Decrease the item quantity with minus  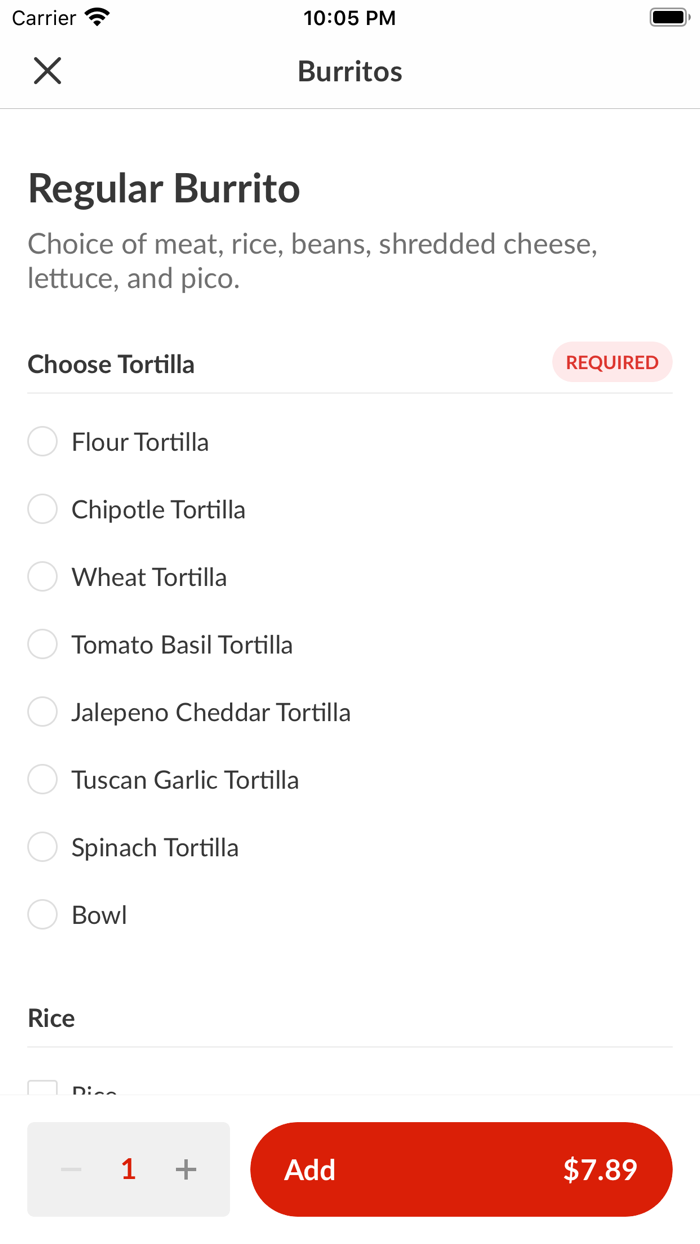pos(70,1169)
